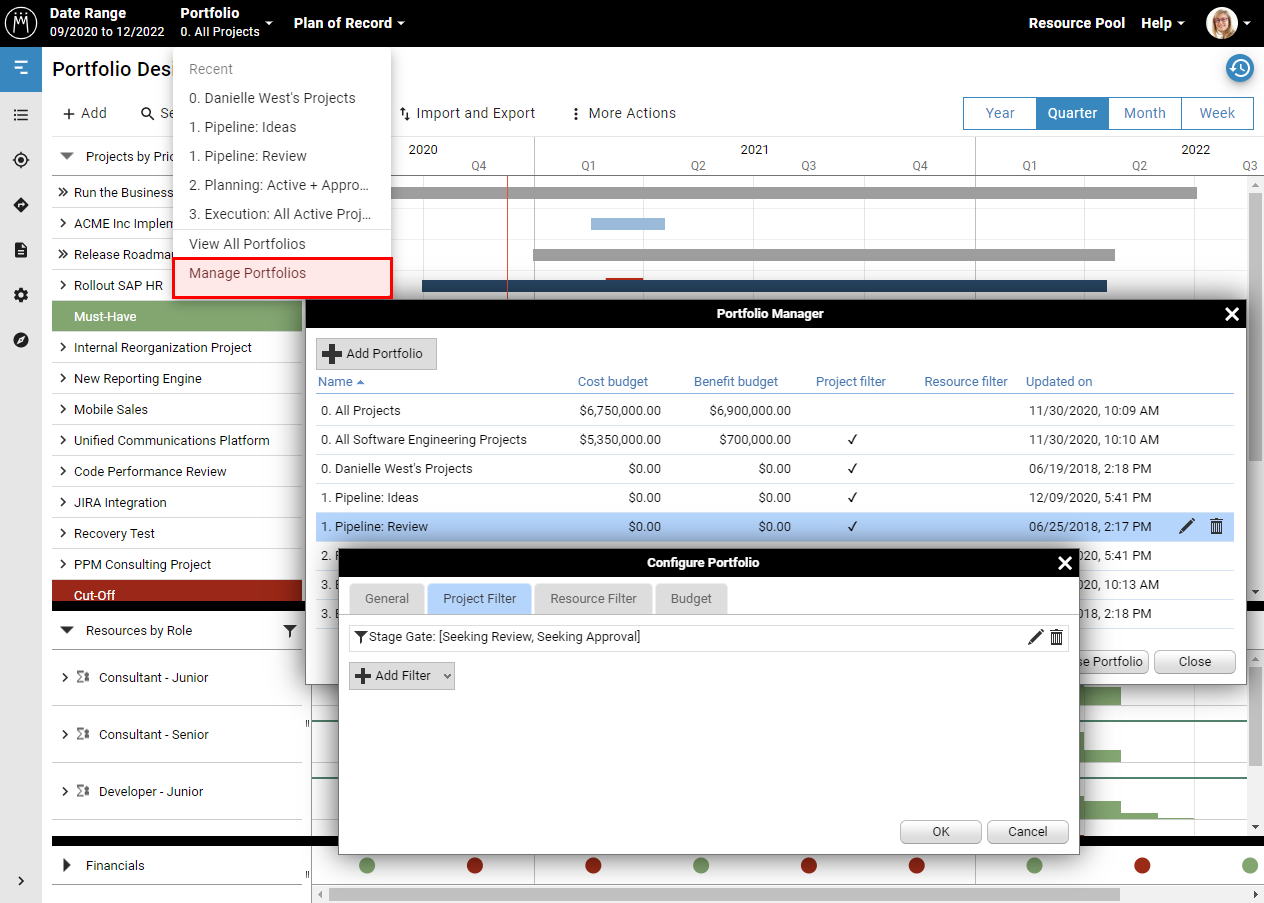Viewport: 1264px width, 903px height.
Task: Click the Resources by Role filter funnel
Action: (290, 631)
